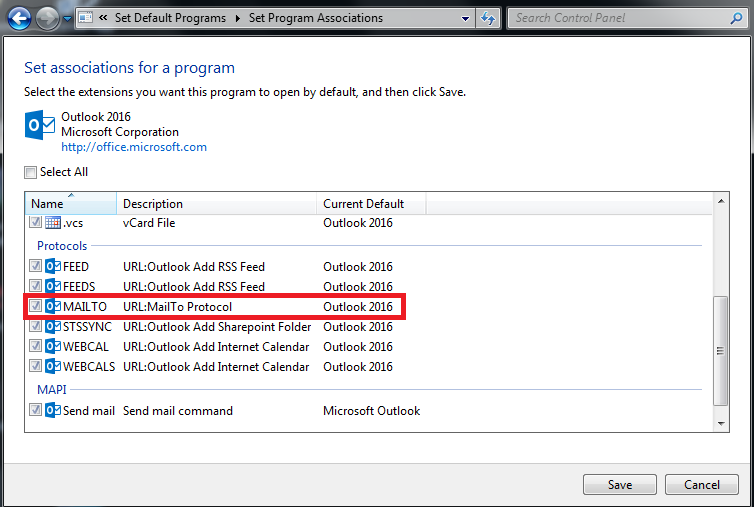Toggle the FEEDS protocol checkbox
Image resolution: width=754 pixels, height=507 pixels.
click(x=36, y=286)
